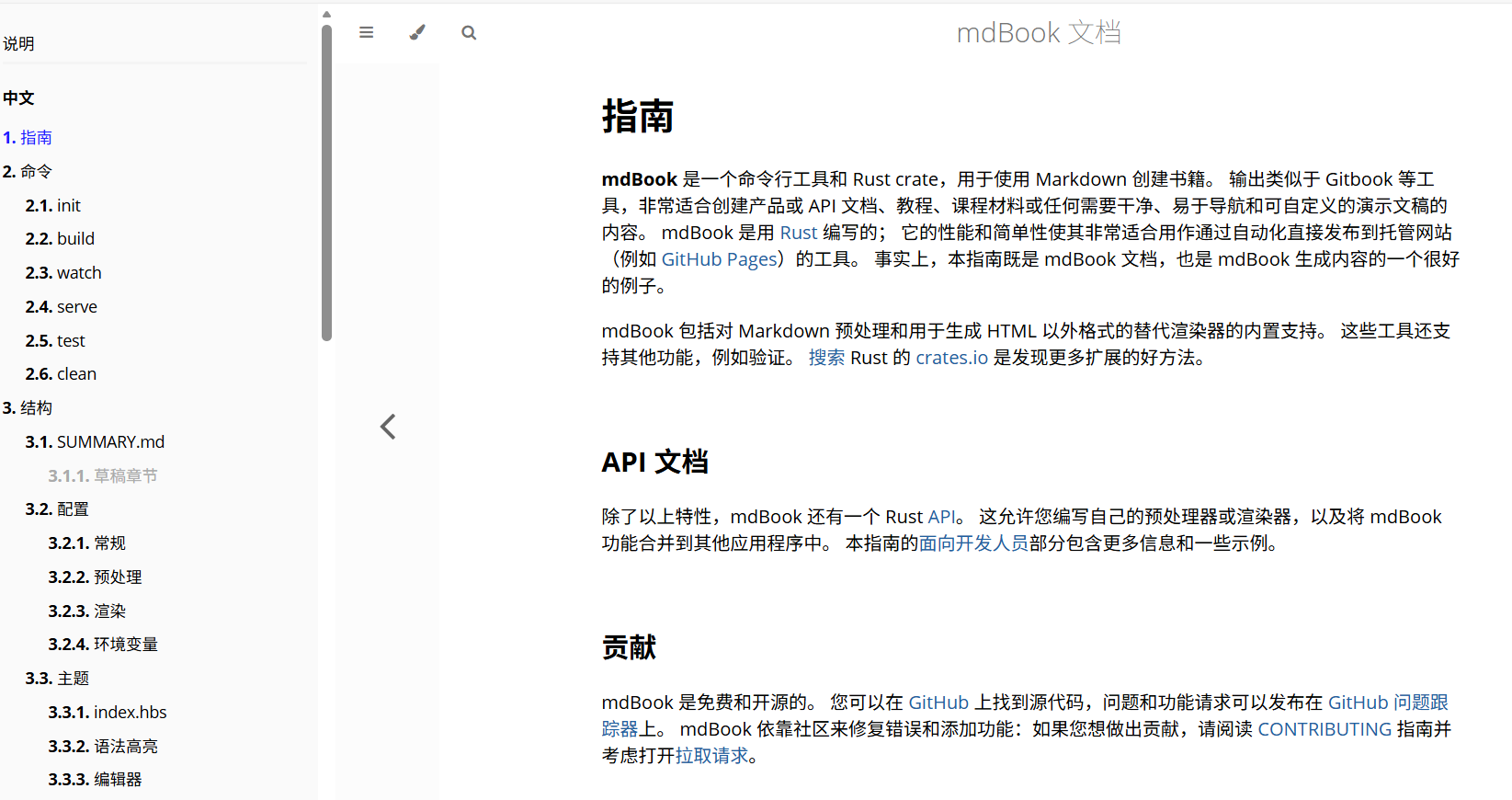Viewport: 1512px width, 800px height.
Task: Open the API link after Rust
Action: (x=942, y=517)
